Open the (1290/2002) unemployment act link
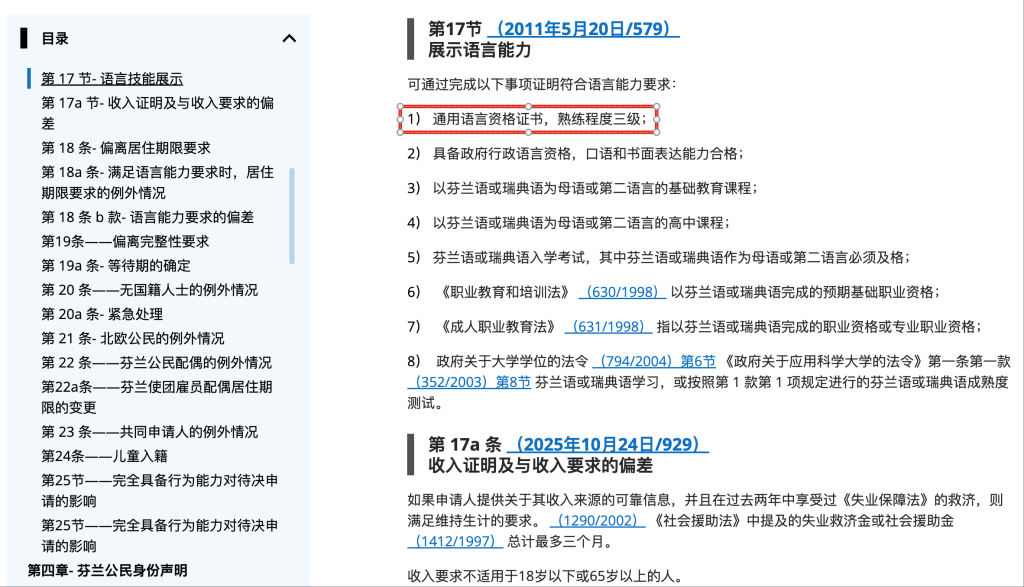Image resolution: width=1024 pixels, height=587 pixels. (x=597, y=521)
